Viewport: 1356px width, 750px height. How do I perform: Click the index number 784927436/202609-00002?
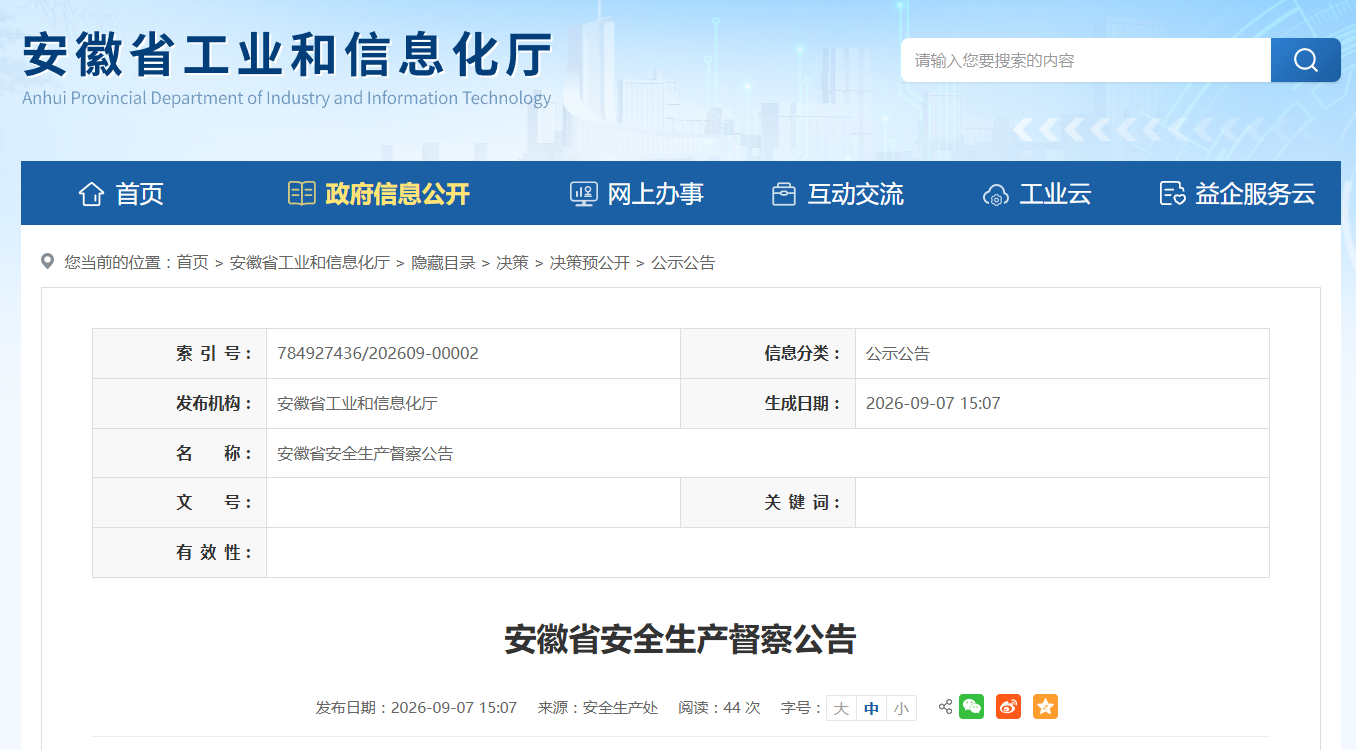coord(378,353)
